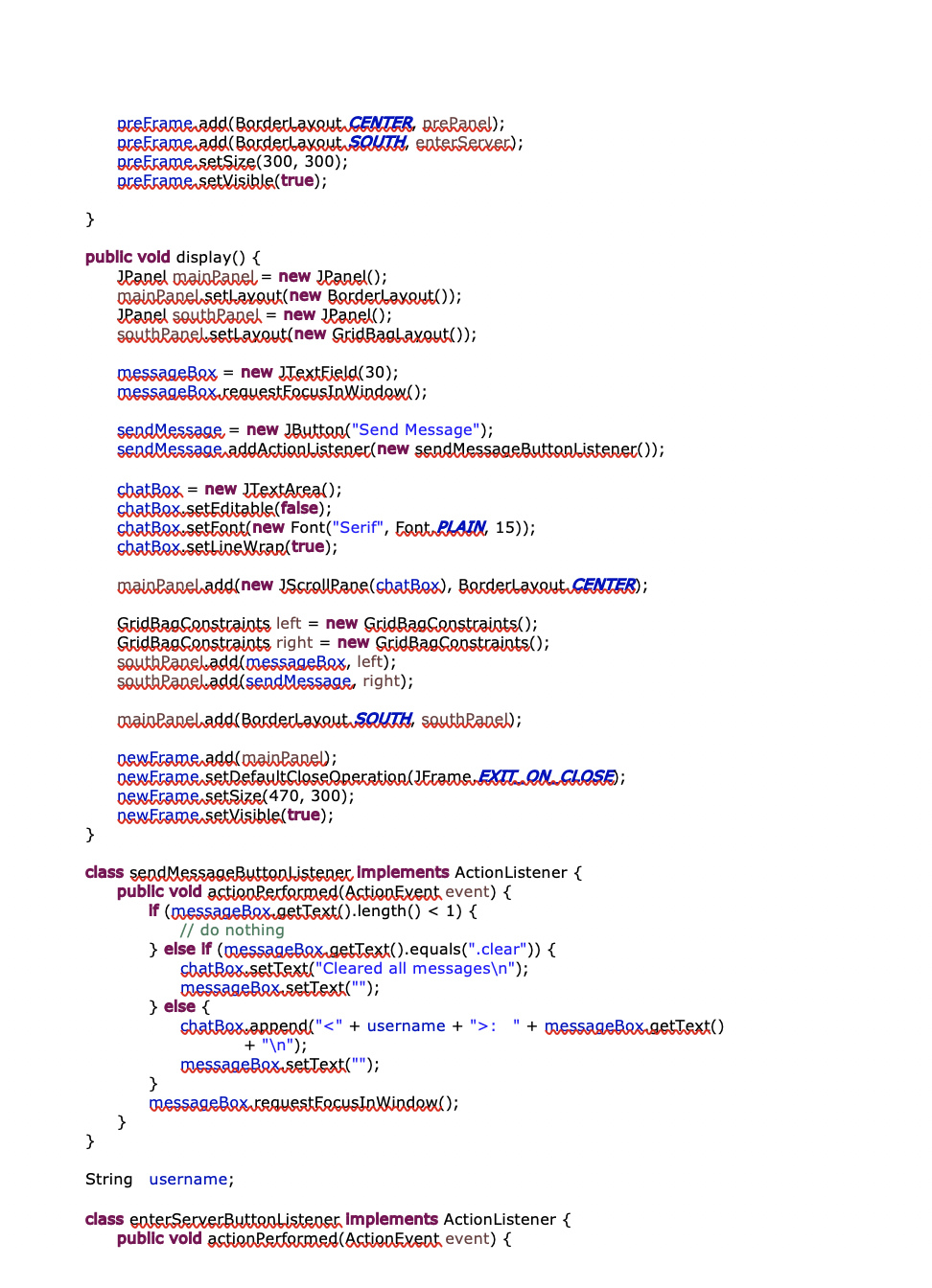The height and width of the screenshot is (1288, 932).
Task: Click the line 'southPanel.add(messageBox, left);'
Action: [x=257, y=662]
